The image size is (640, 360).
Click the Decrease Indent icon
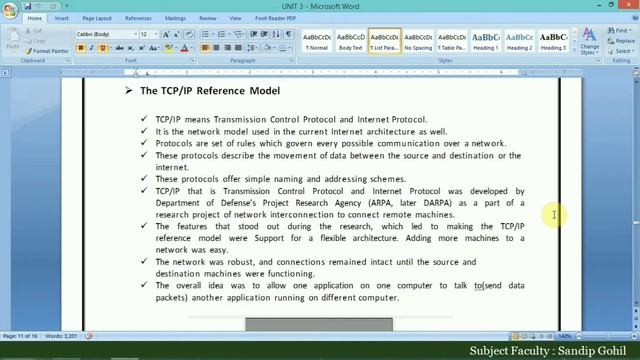253,34
